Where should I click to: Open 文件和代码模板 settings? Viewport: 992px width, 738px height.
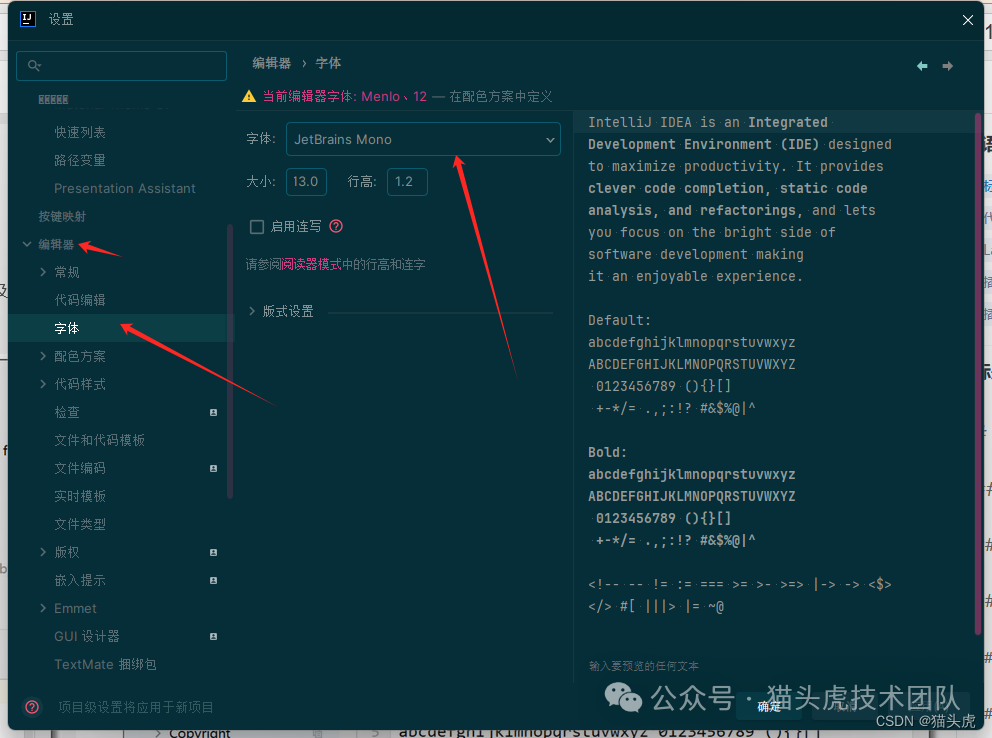point(99,440)
